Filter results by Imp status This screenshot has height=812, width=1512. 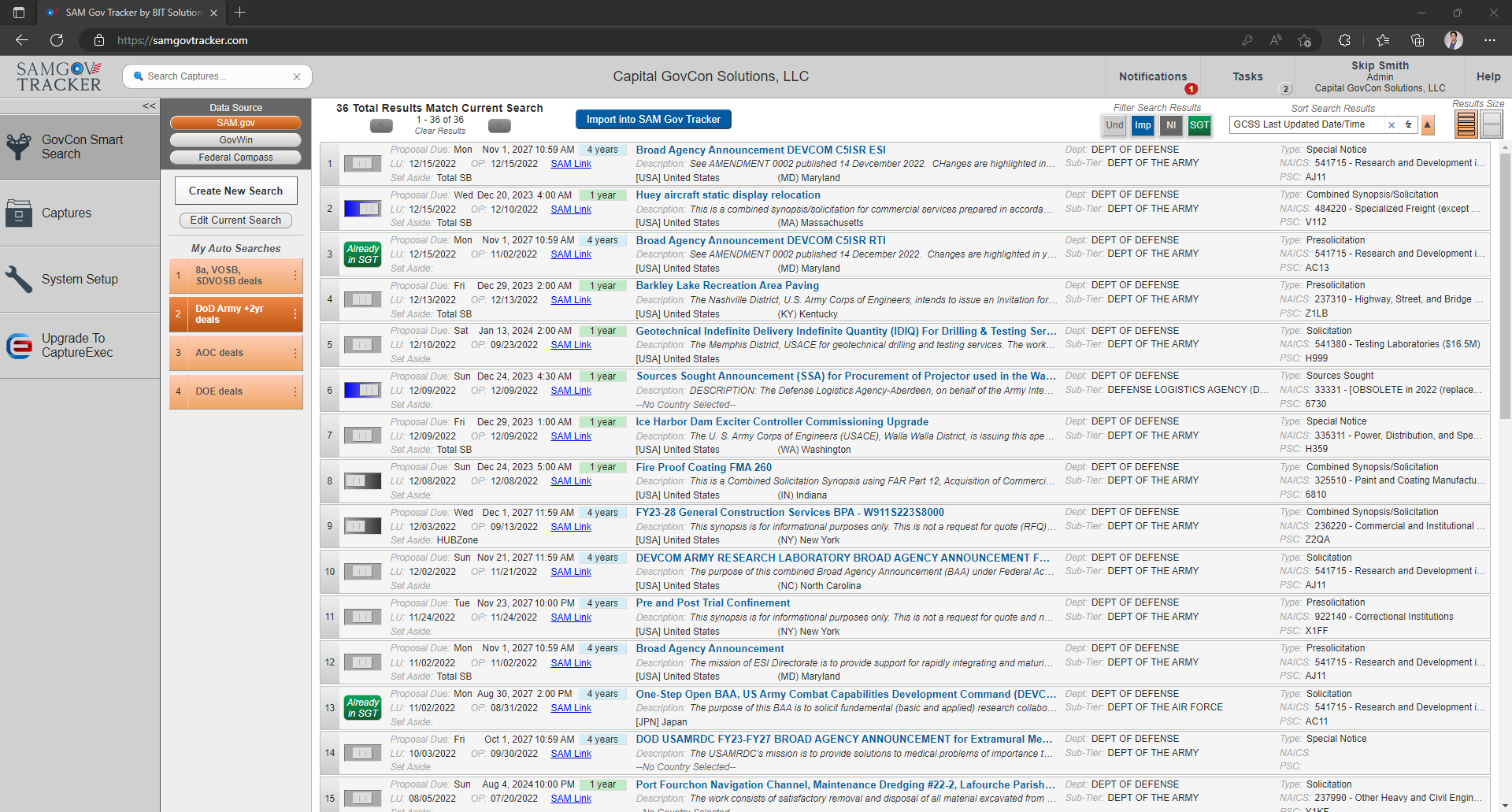pyautogui.click(x=1143, y=125)
